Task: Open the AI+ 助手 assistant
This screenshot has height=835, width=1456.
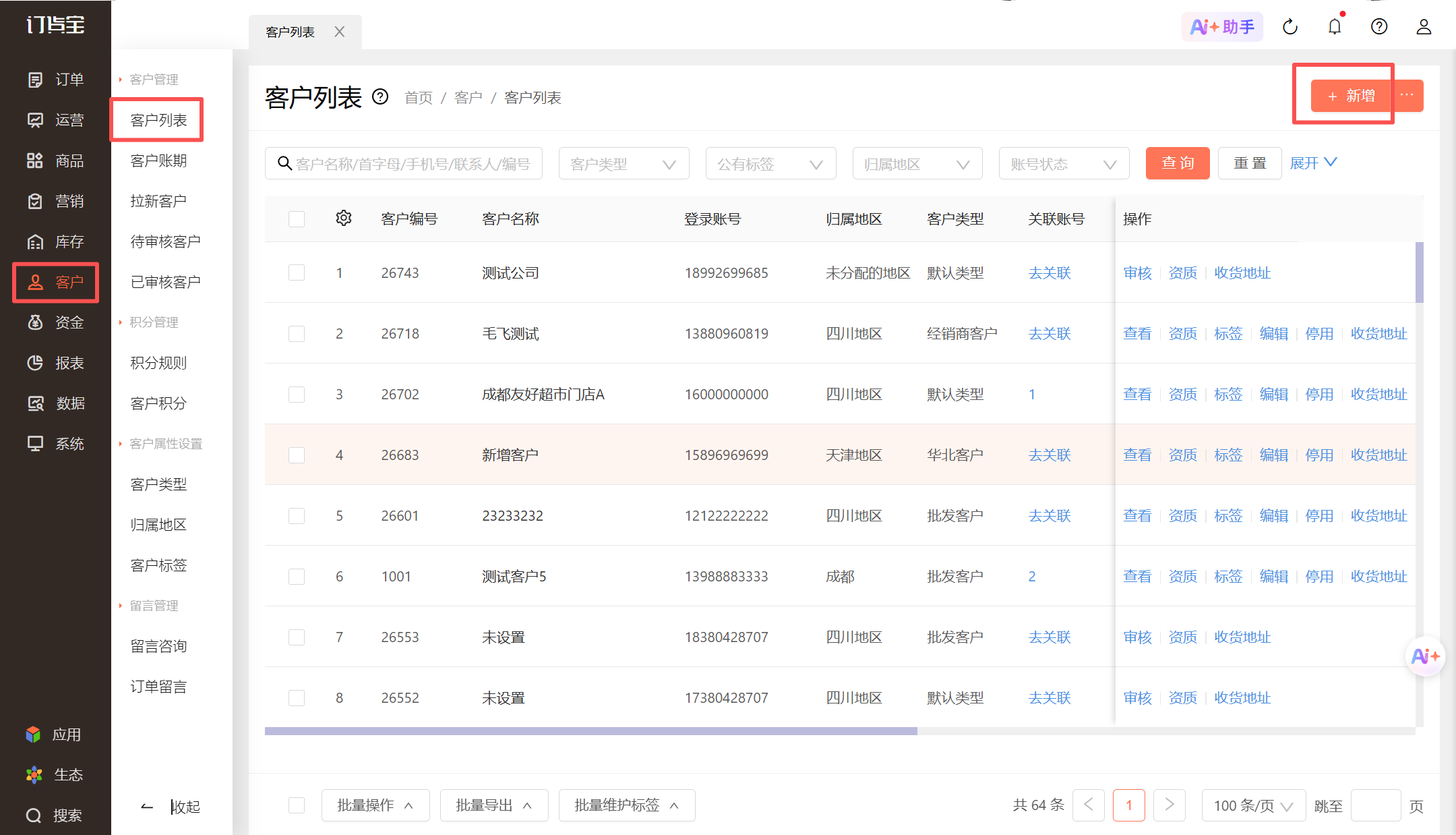Action: pyautogui.click(x=1222, y=27)
